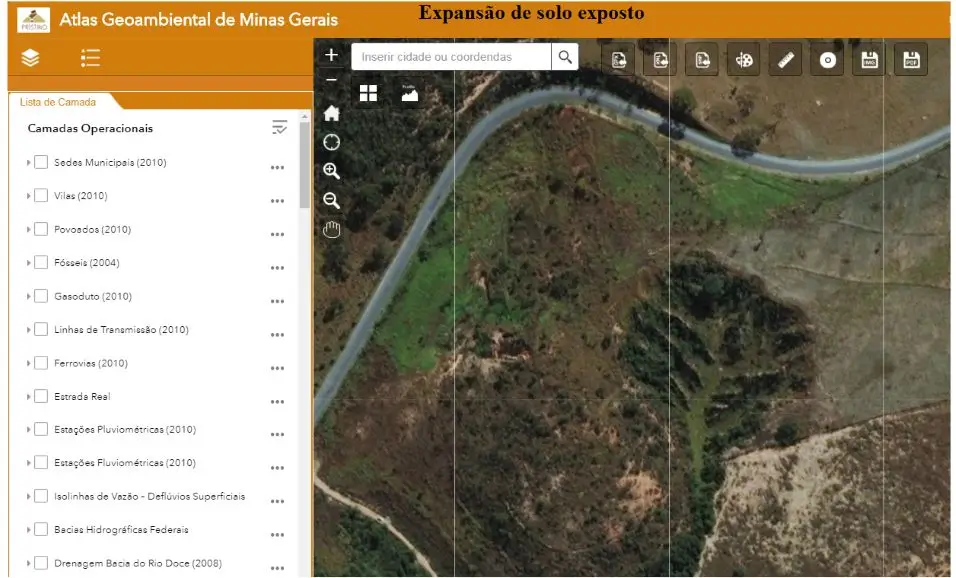Open the elevation profile tool

tap(409, 93)
